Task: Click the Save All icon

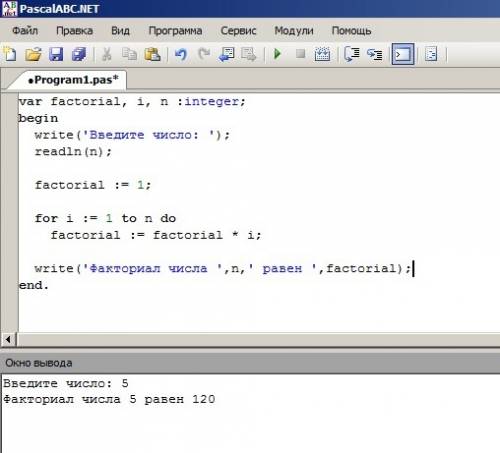Action: 79,54
